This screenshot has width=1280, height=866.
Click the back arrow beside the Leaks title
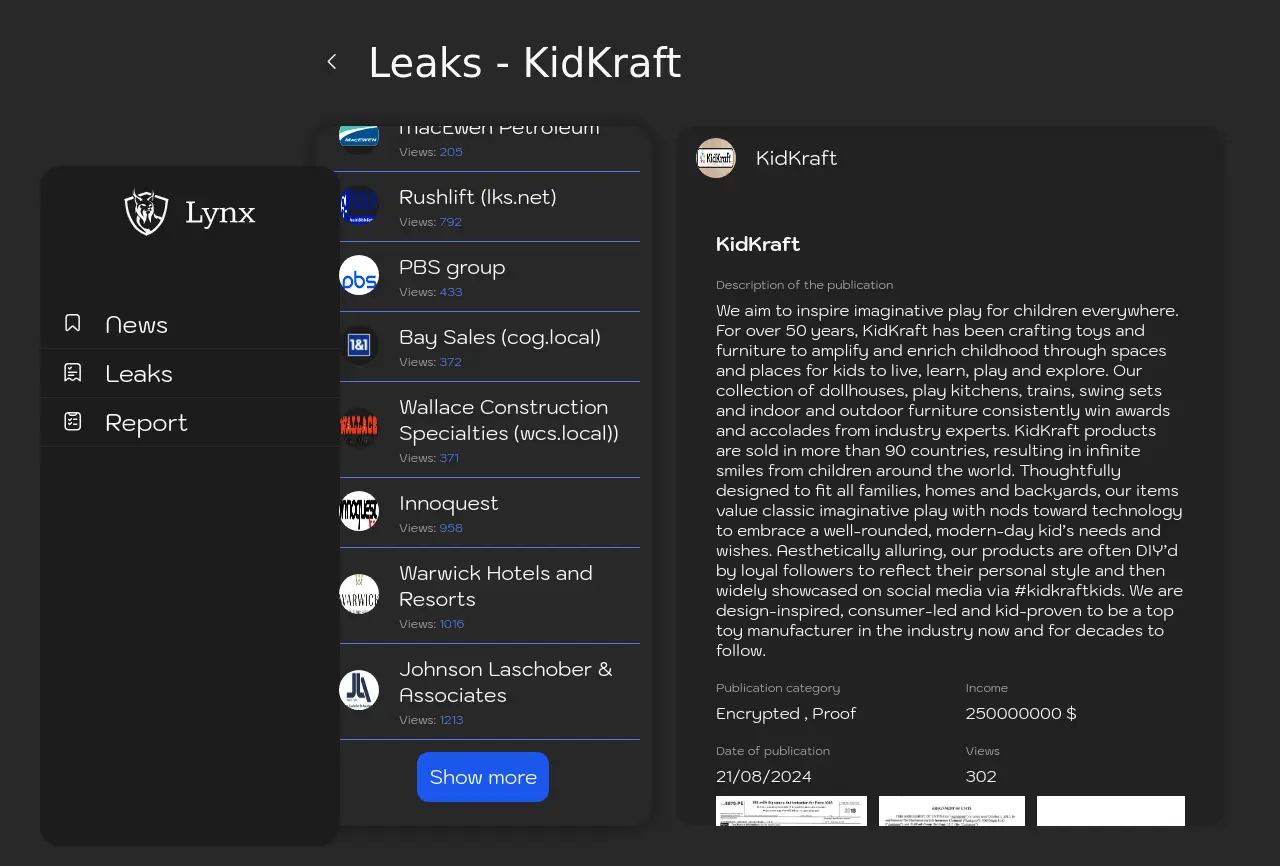(332, 62)
